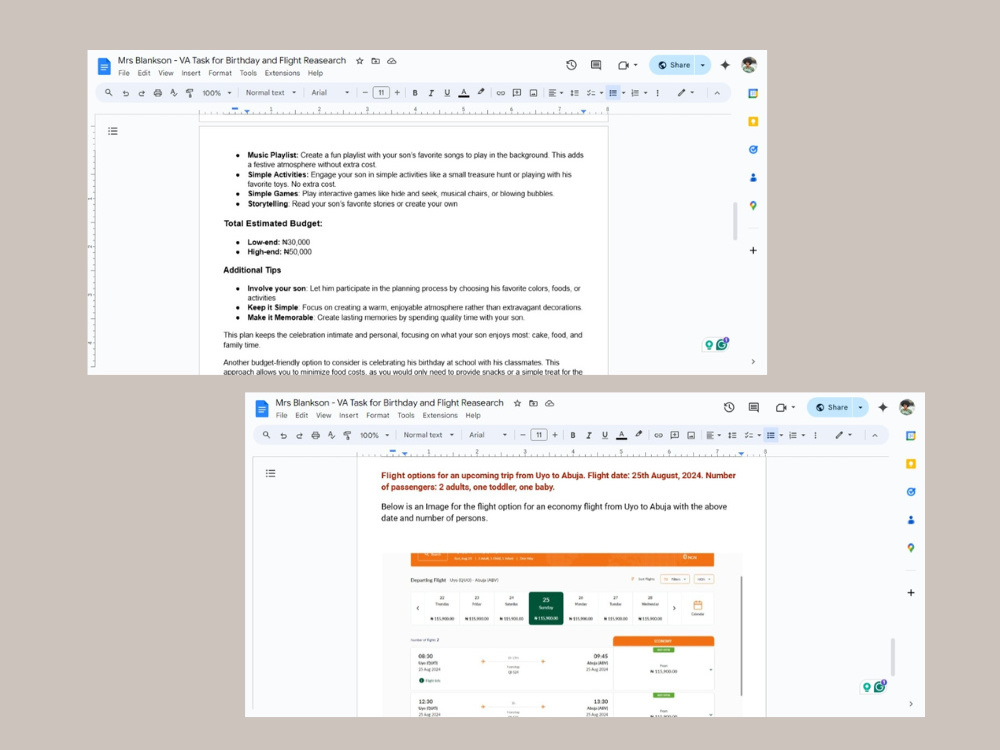1000x750 pixels.
Task: Open zoom 100% dropdown in top window
Action: [x=216, y=93]
